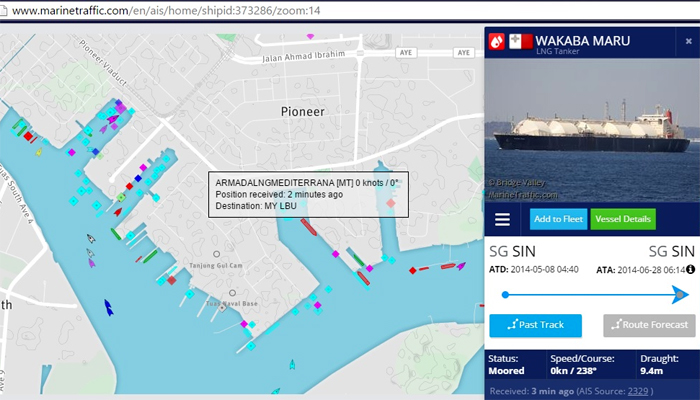The image size is (700, 400).
Task: Click the 'Pioneer Viaduct' road label
Action: tap(103, 62)
